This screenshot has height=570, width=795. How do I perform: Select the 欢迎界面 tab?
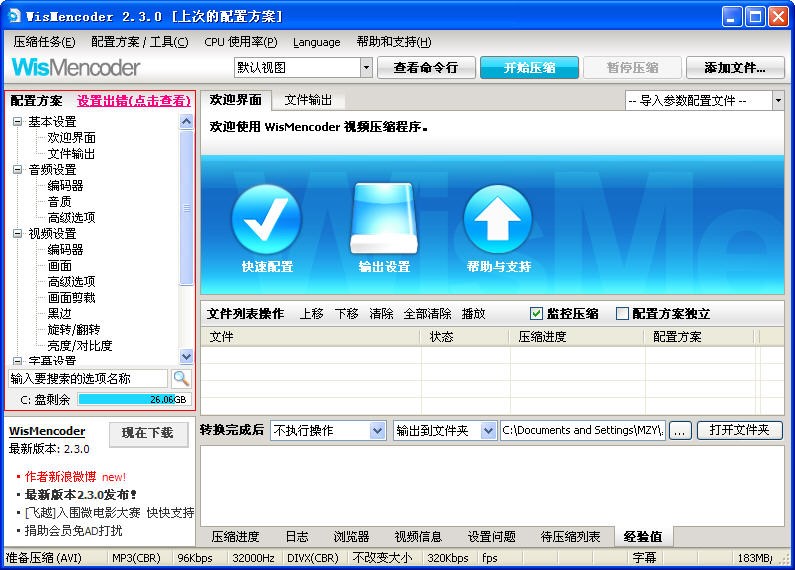[236, 99]
